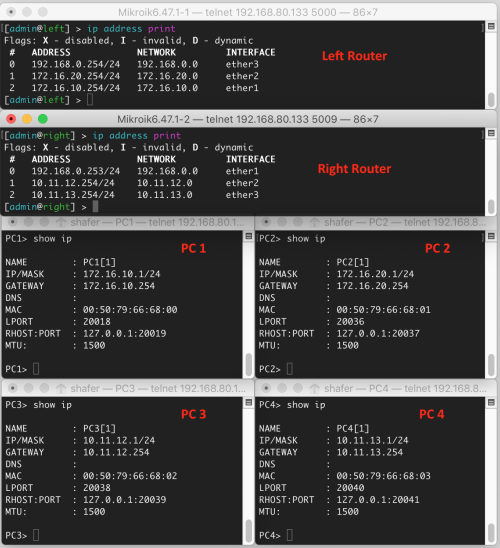Image resolution: width=500 pixels, height=548 pixels.
Task: Click the cursor at the PC4> prompt
Action: (289, 535)
